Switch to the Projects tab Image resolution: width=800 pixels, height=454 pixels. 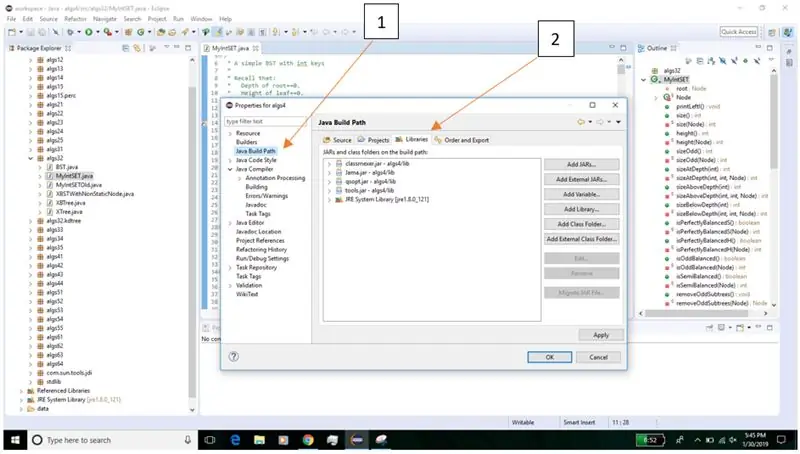pos(373,140)
